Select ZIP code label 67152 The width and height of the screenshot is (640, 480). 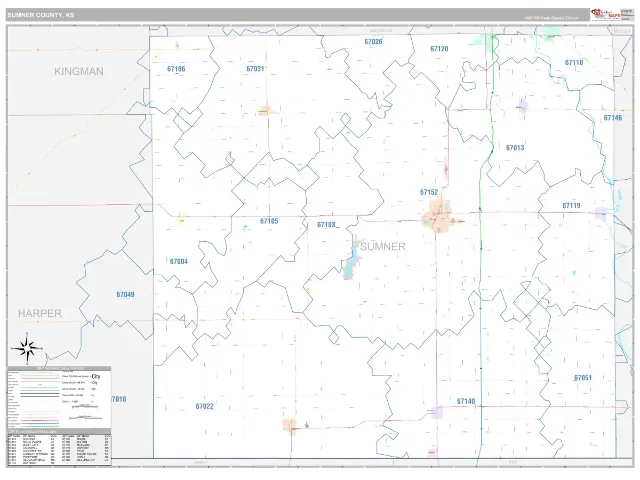click(x=429, y=192)
